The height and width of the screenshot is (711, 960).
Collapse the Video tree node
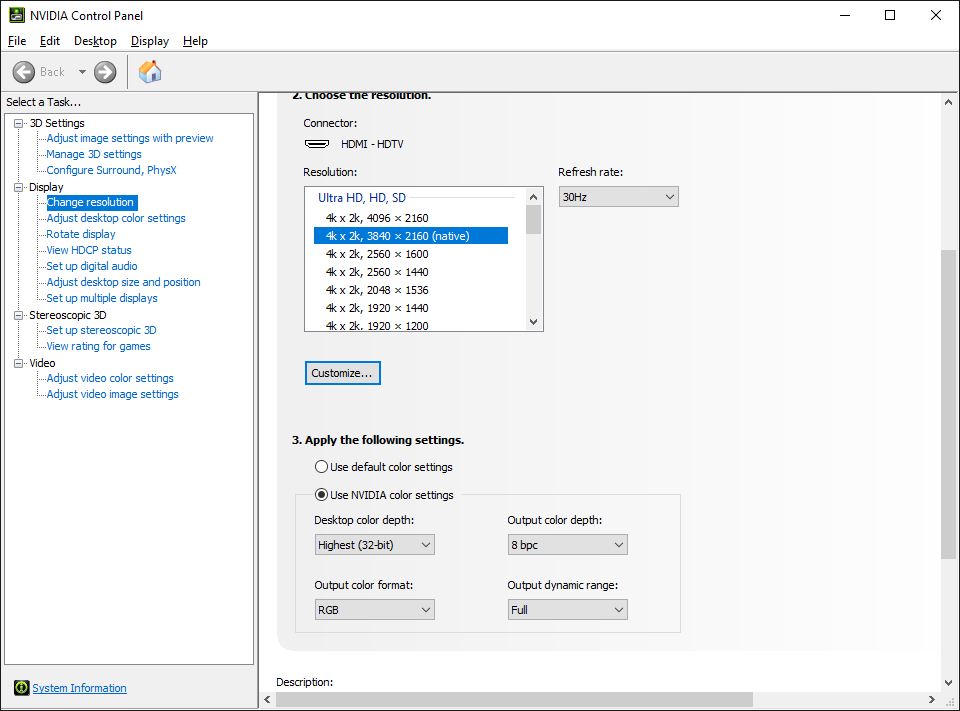click(19, 363)
